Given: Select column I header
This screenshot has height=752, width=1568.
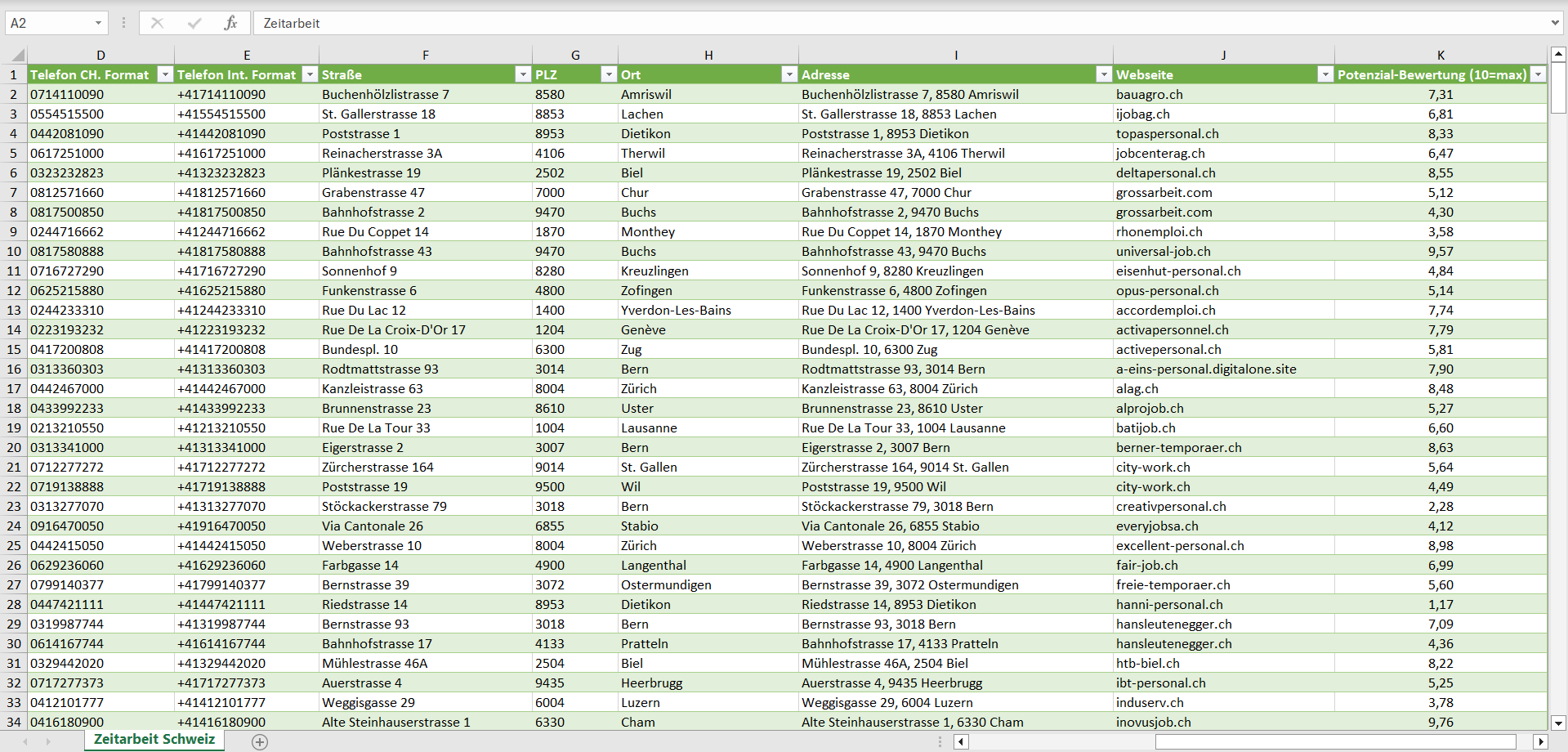Looking at the screenshot, I should [956, 56].
